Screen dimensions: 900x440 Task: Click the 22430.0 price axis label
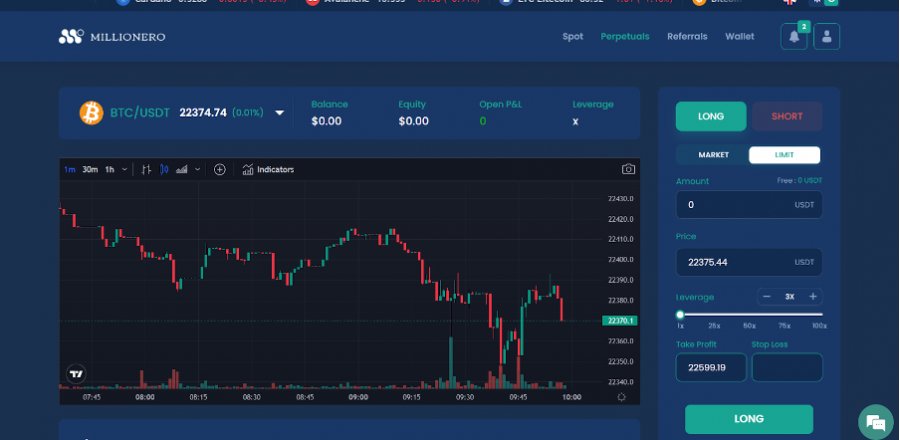coord(620,198)
